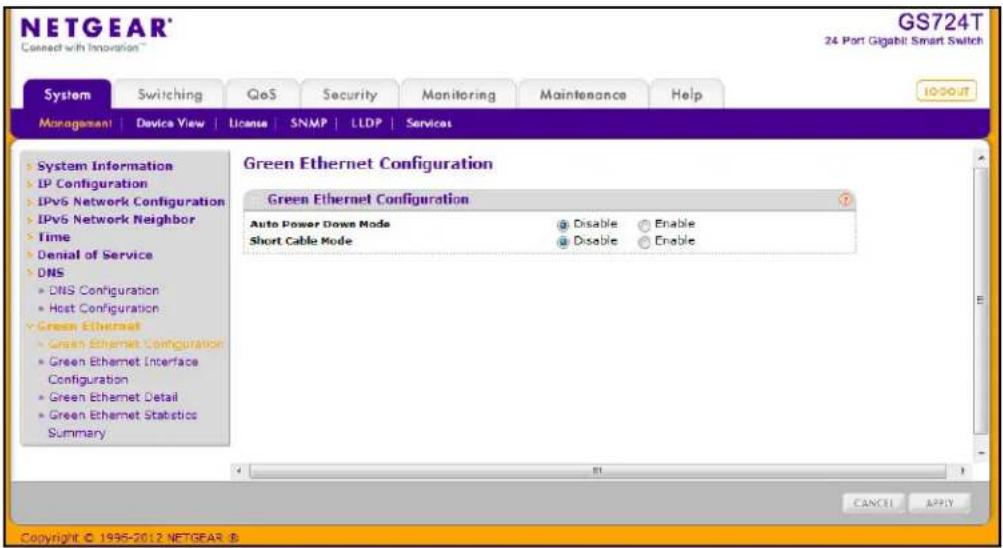The height and width of the screenshot is (548, 1003).
Task: Switch to the Switching tab
Action: pyautogui.click(x=170, y=95)
